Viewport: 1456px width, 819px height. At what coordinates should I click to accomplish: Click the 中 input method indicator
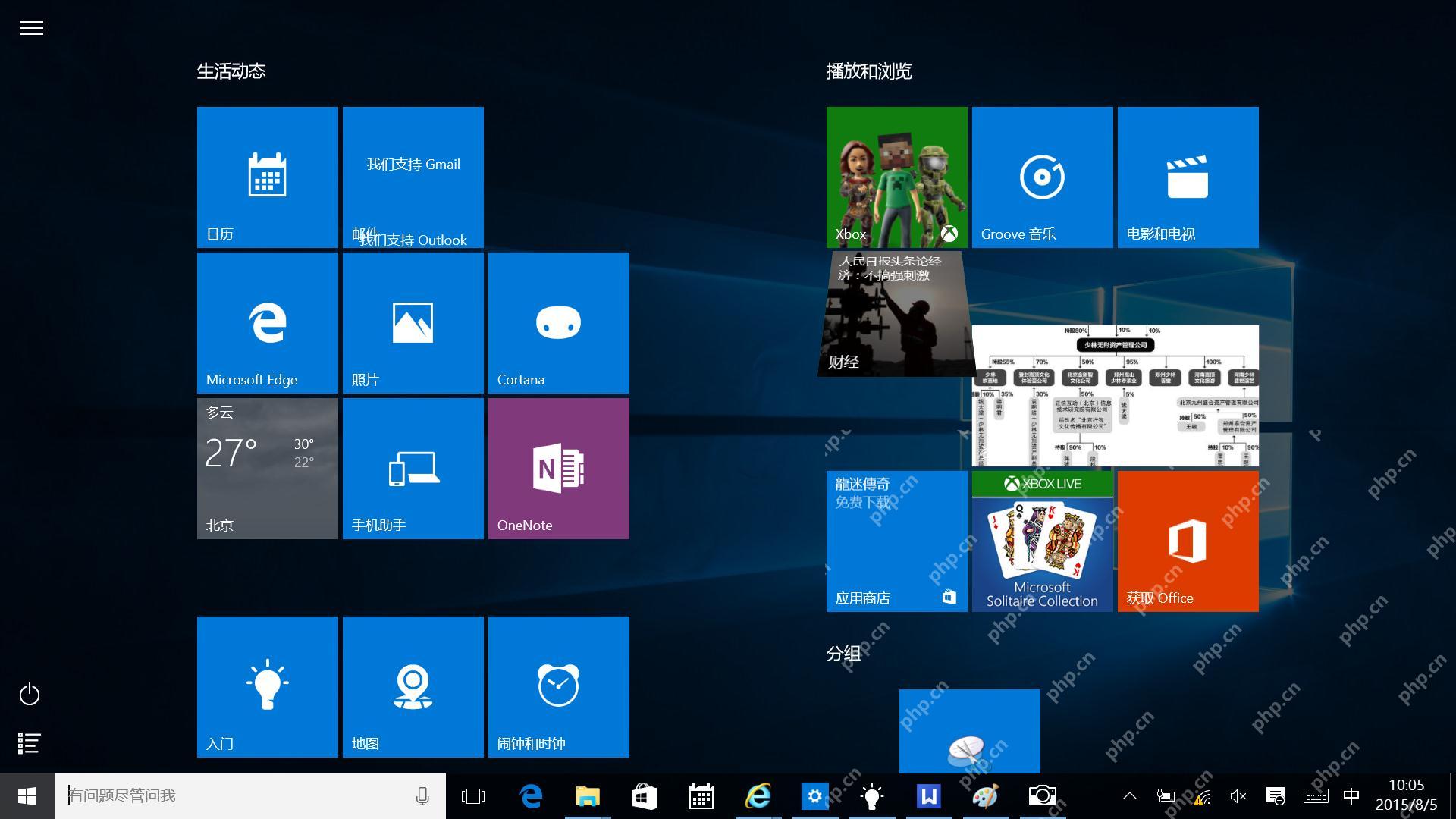pos(1351,796)
